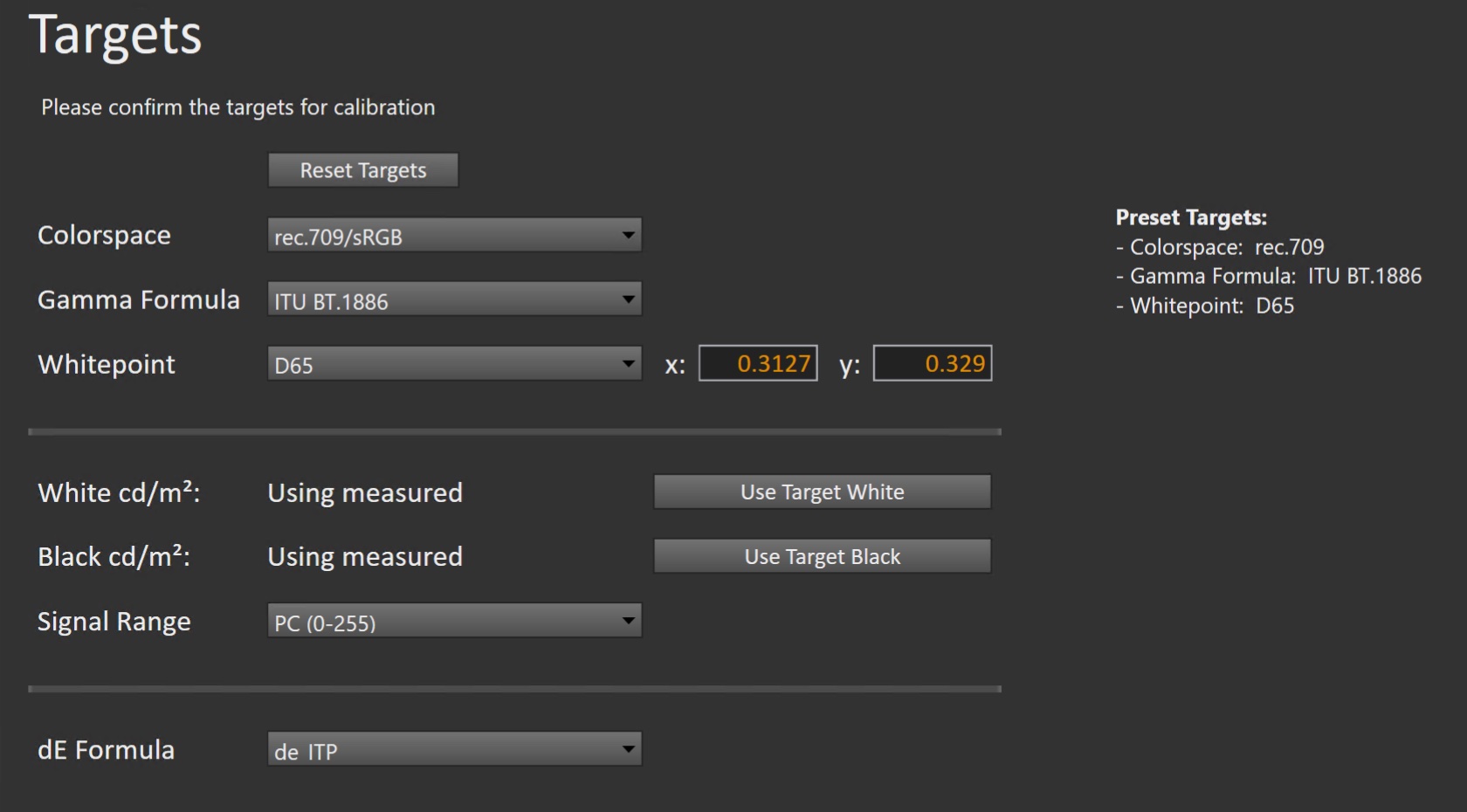
Task: Expand the dE Formula de ITP dropdown
Action: [x=454, y=750]
